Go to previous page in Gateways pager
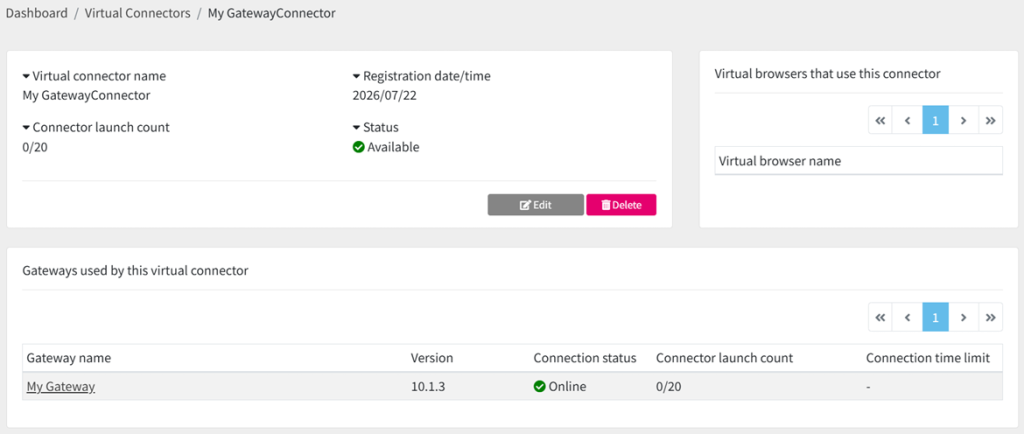The width and height of the screenshot is (1024, 434). click(908, 318)
